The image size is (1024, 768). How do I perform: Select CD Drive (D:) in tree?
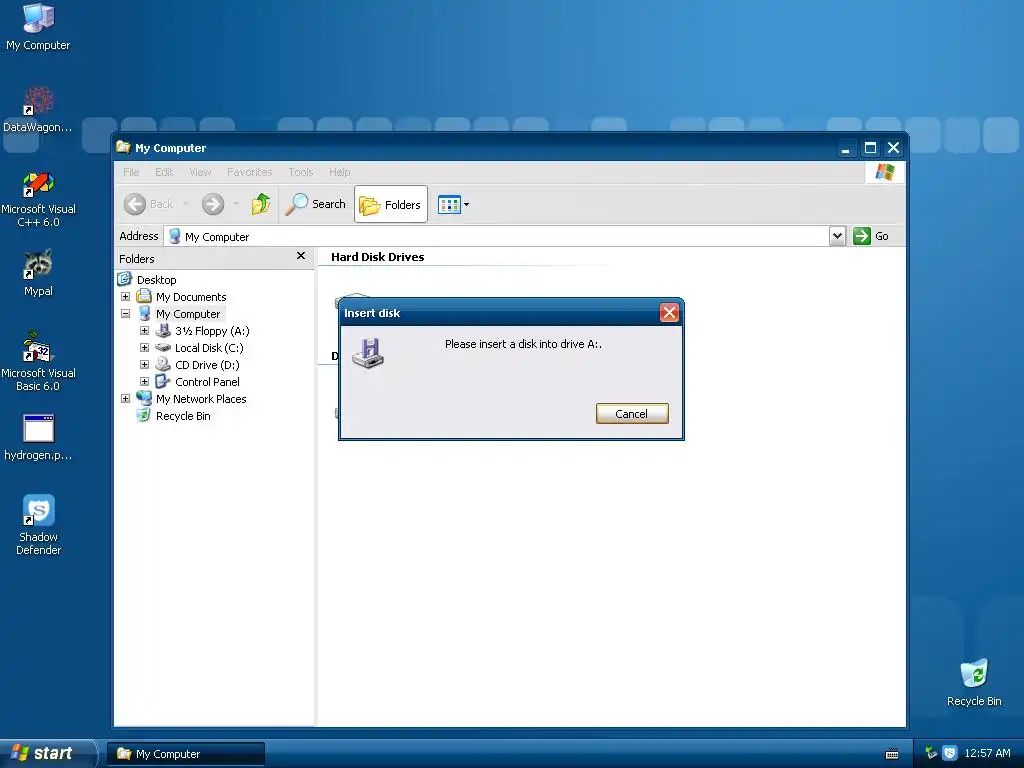pos(207,365)
